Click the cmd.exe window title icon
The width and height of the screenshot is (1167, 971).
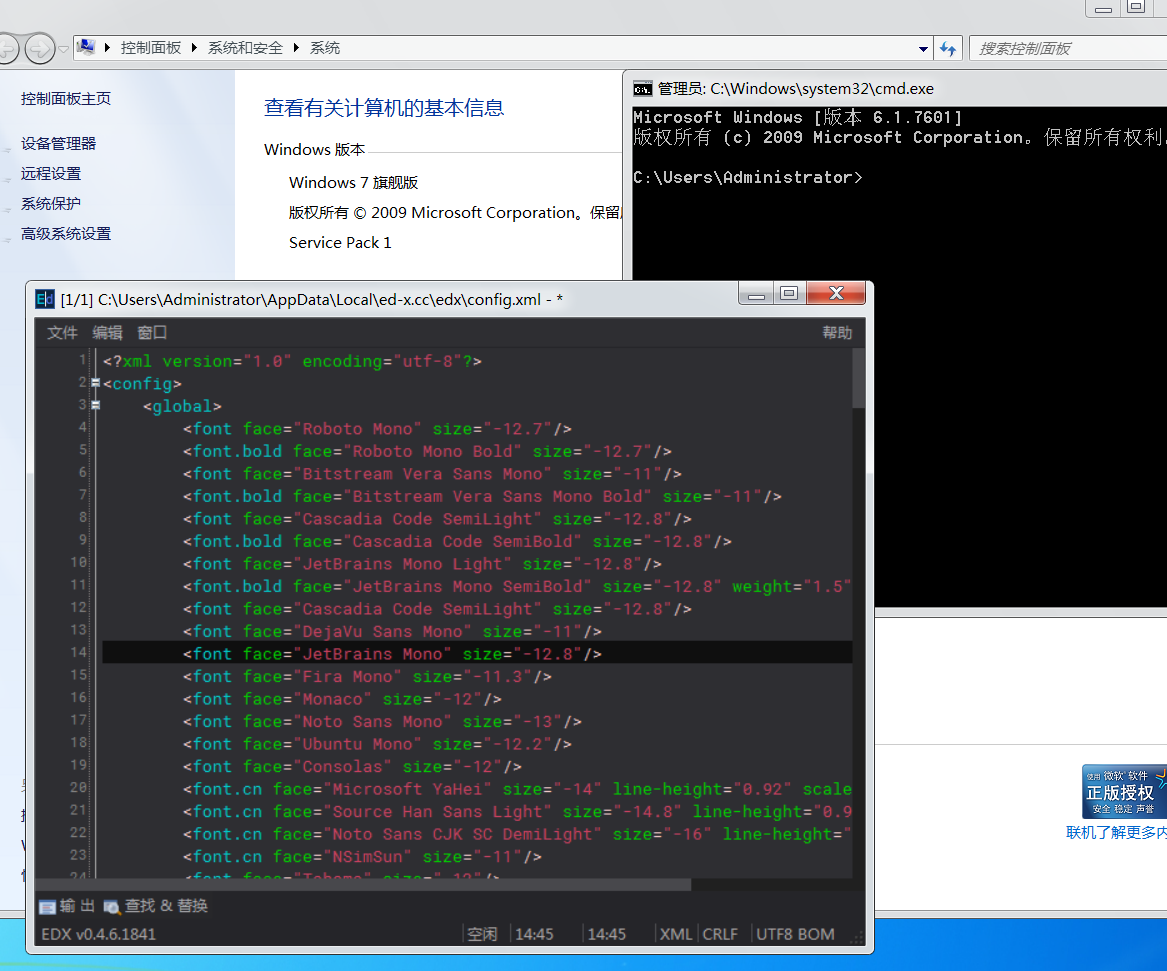[x=642, y=89]
